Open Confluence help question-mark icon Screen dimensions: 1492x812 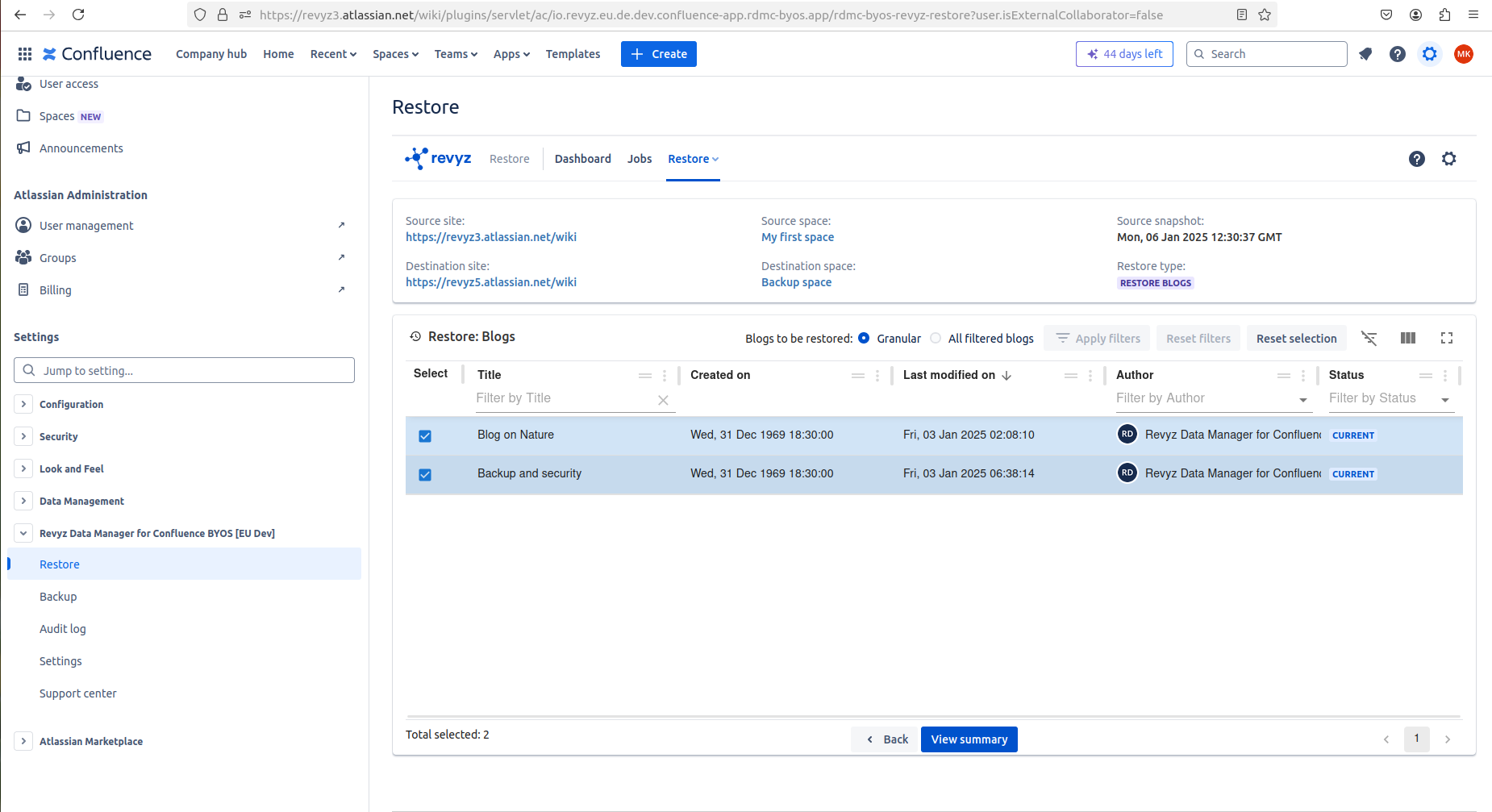point(1398,54)
